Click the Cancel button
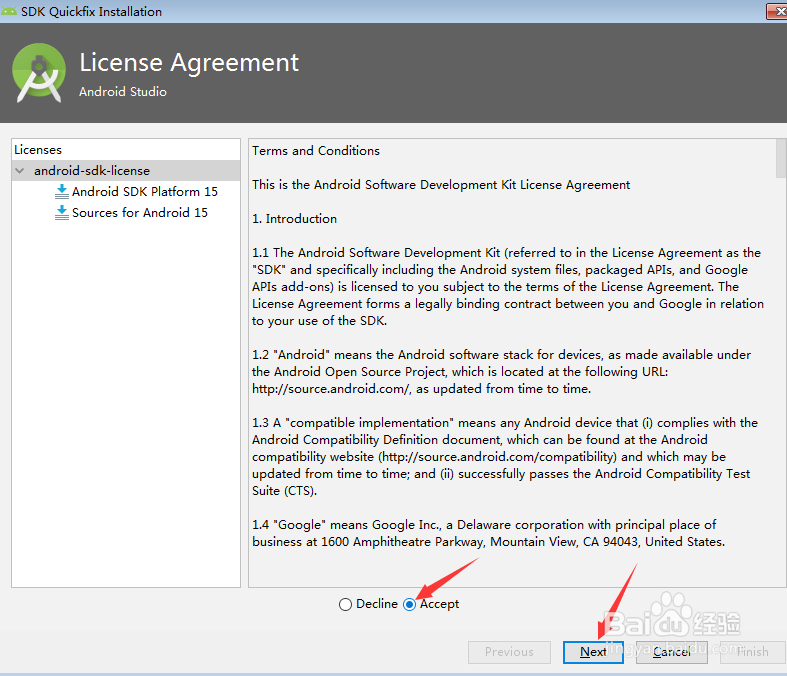Screen dimensions: 787x676 (x=672, y=652)
